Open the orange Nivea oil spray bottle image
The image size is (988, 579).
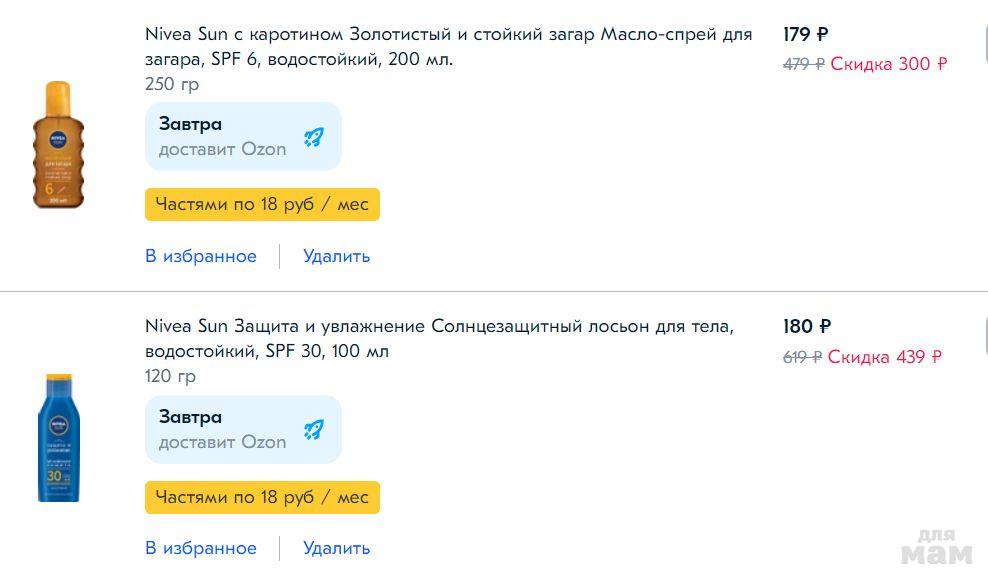pos(58,145)
